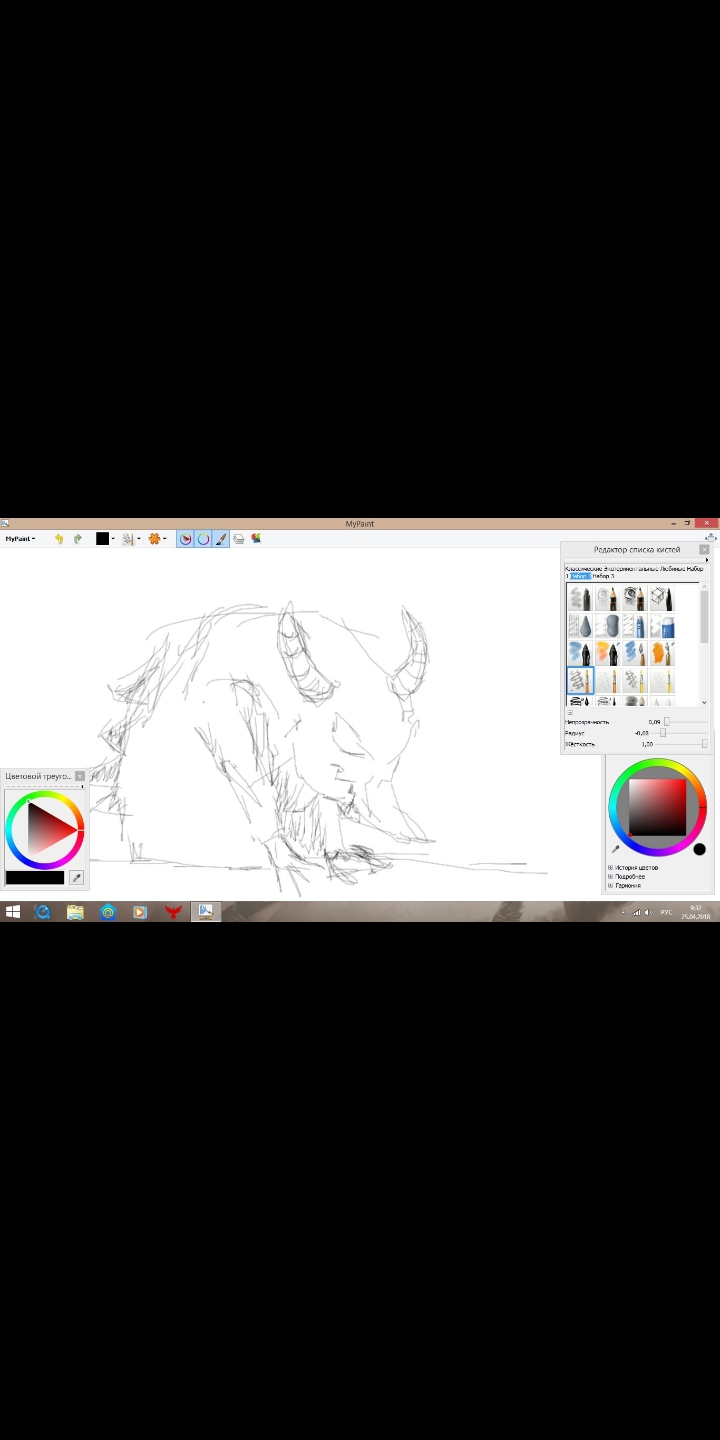Toggle the brush list editor button
Viewport: 720px width, 1440px height.
(221, 539)
